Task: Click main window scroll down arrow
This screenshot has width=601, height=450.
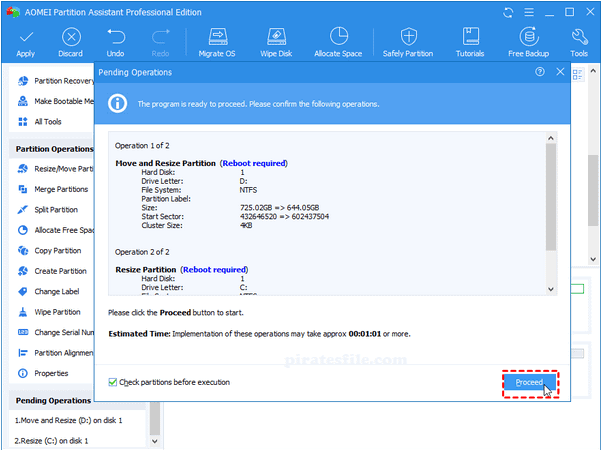Action: tap(593, 259)
